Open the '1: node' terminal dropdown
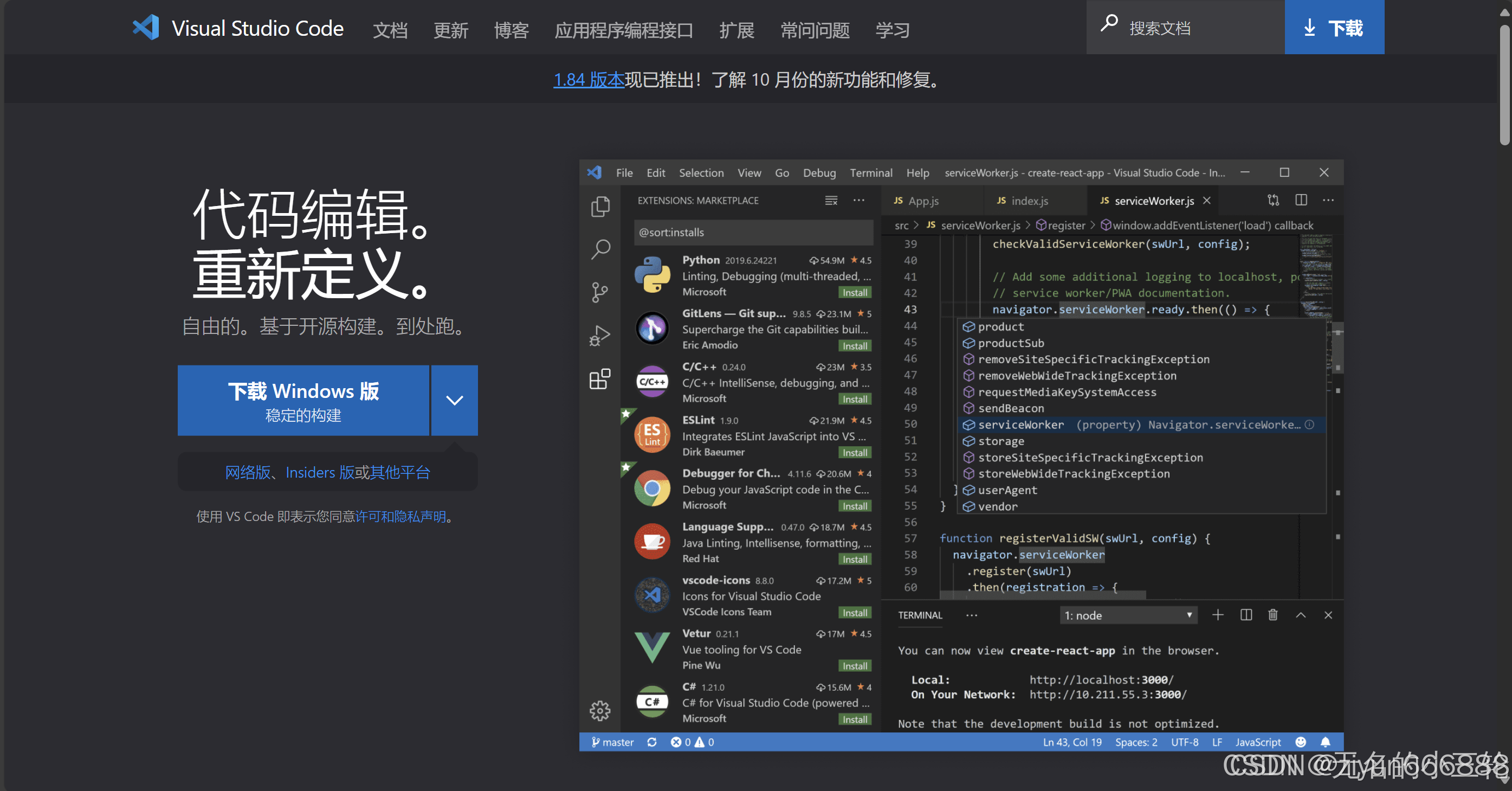Image resolution: width=1512 pixels, height=791 pixels. [x=1128, y=615]
